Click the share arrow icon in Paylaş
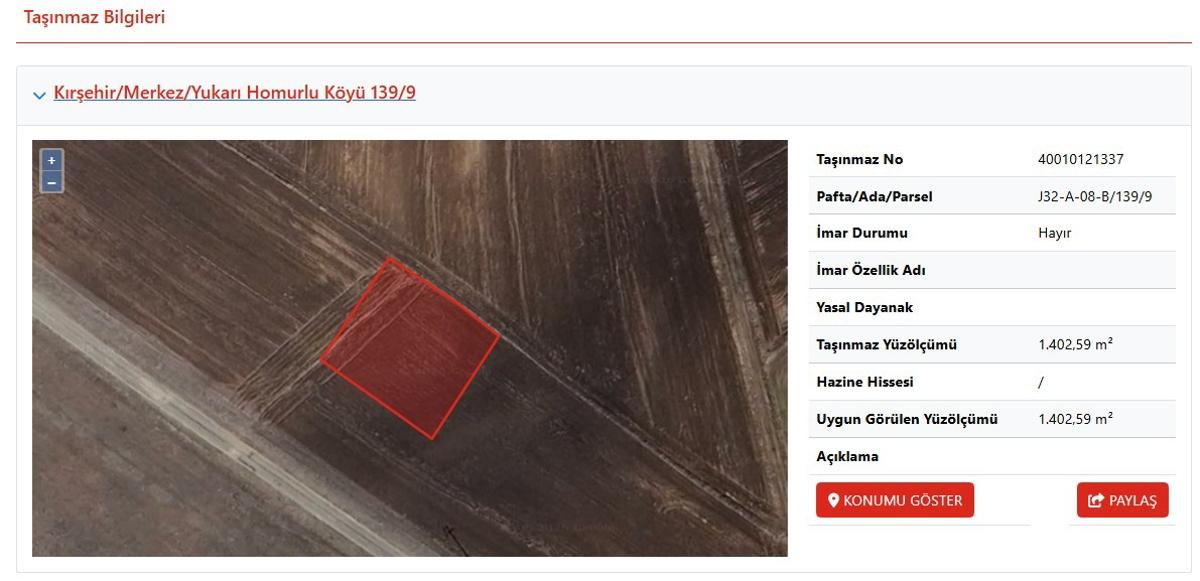This screenshot has width=1200, height=581. click(x=1096, y=500)
